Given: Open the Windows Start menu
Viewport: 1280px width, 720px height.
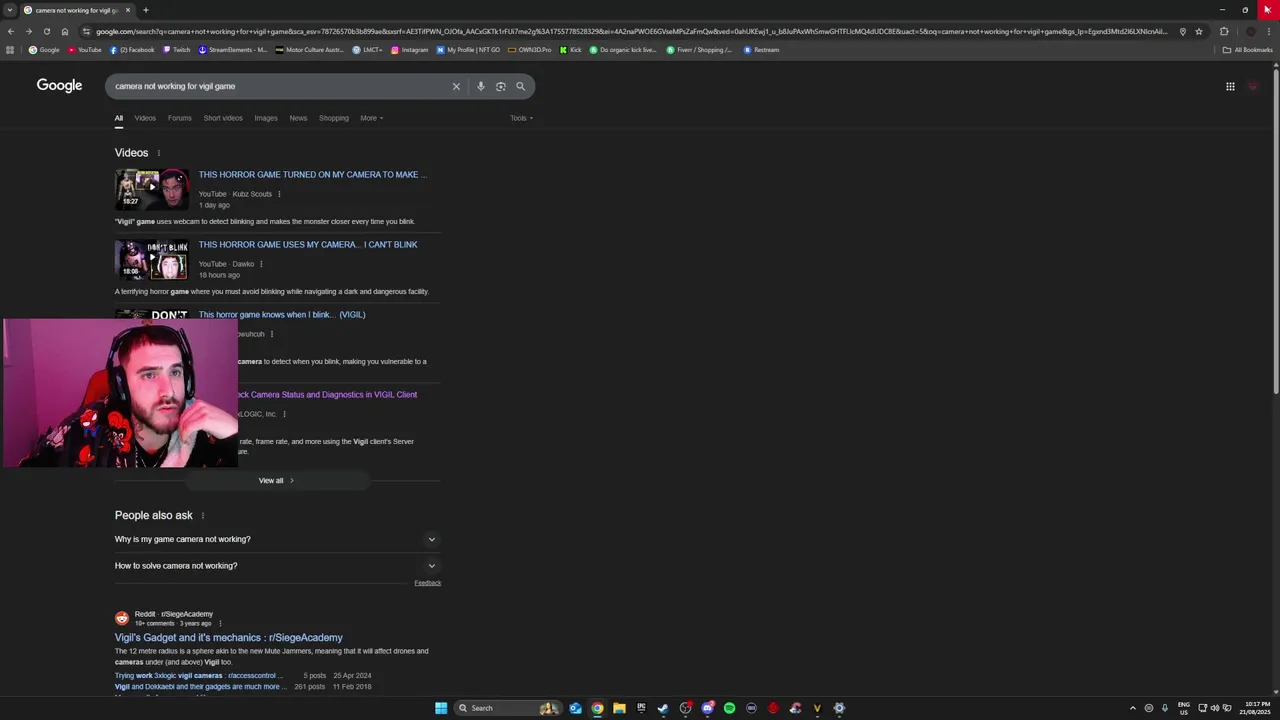Looking at the screenshot, I should [x=441, y=708].
